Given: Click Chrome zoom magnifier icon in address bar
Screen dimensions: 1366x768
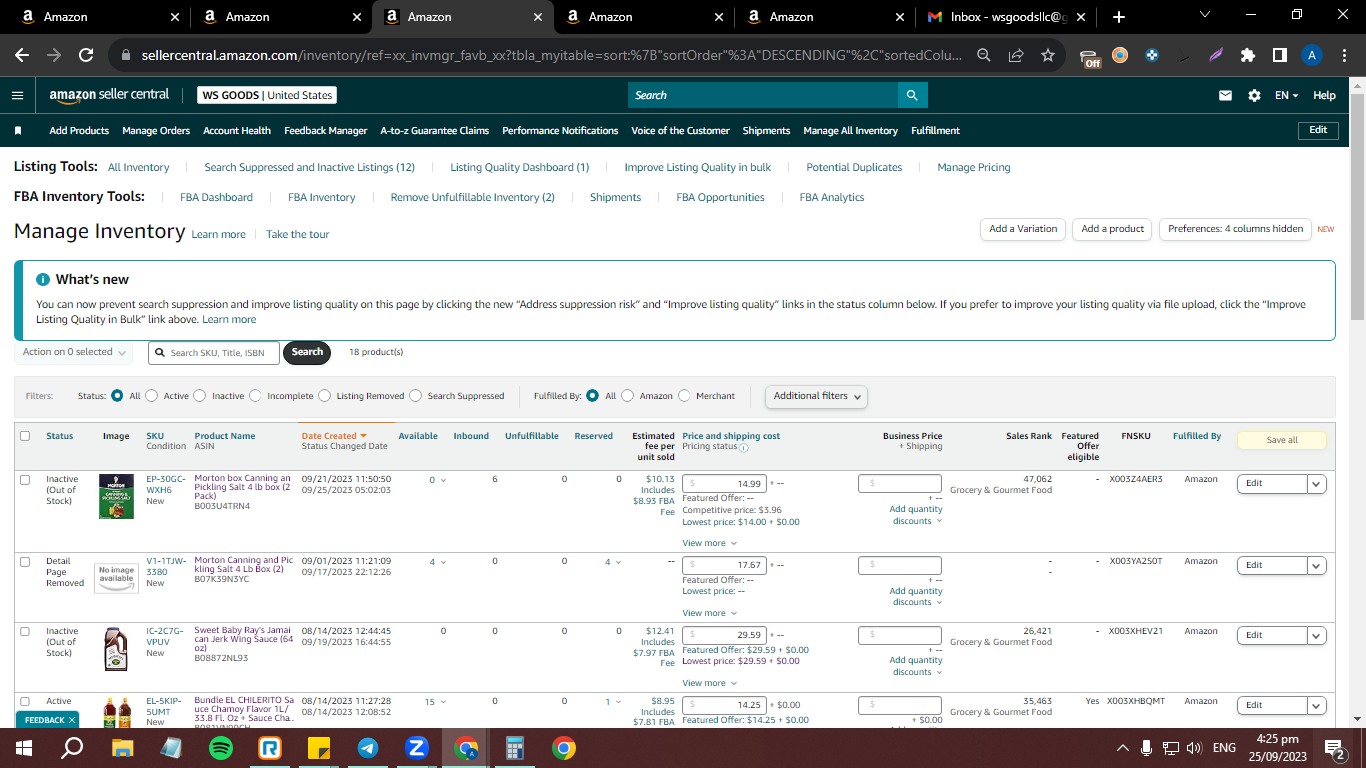Looking at the screenshot, I should tap(984, 56).
